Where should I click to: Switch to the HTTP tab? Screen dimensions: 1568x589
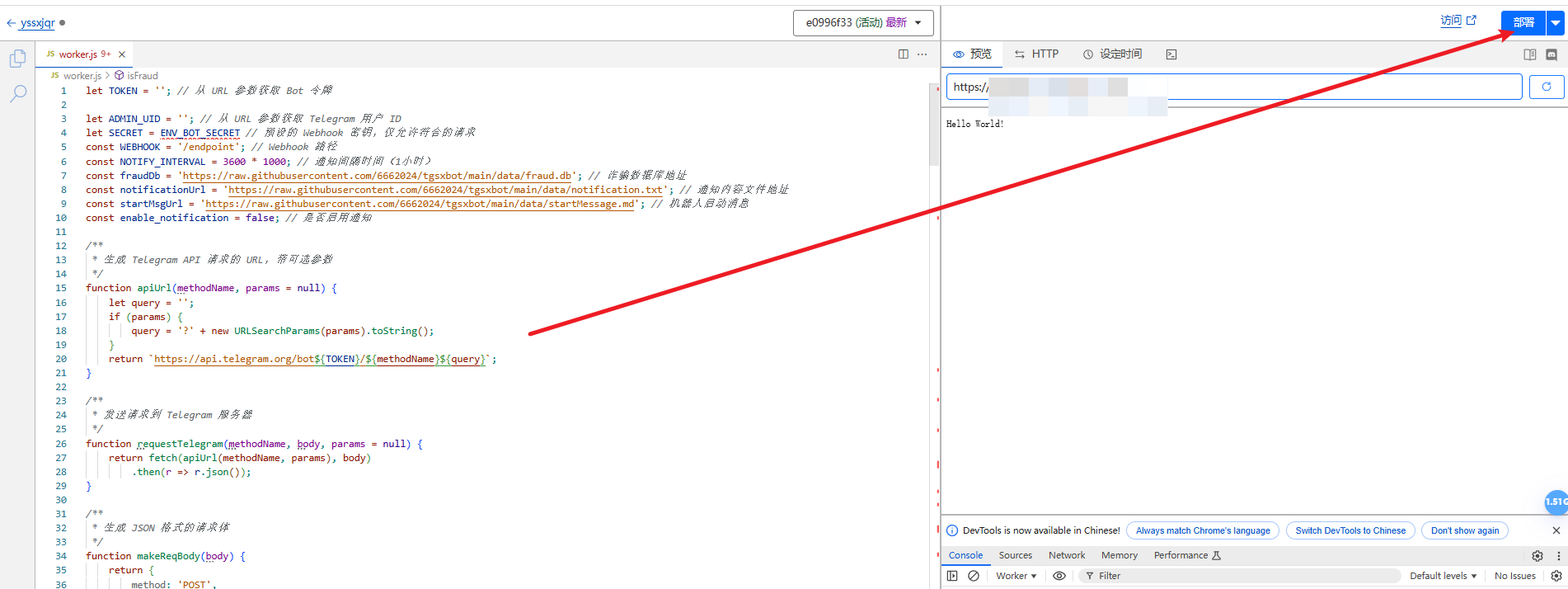coord(1037,54)
